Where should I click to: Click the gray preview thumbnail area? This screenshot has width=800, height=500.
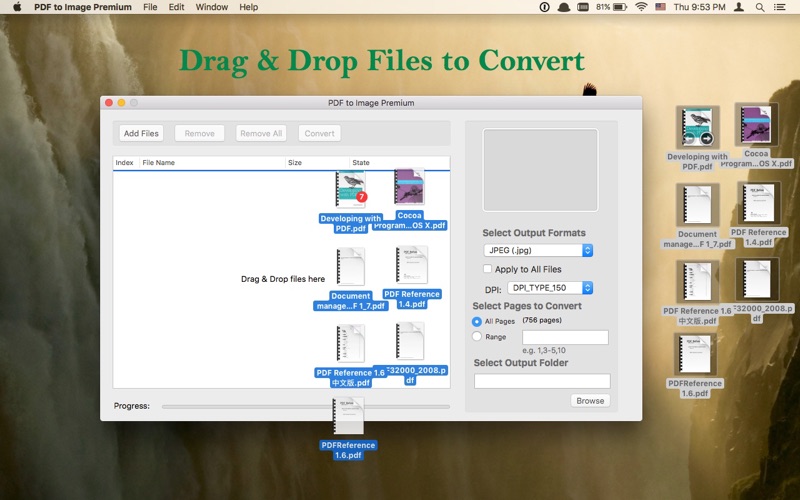tap(540, 170)
